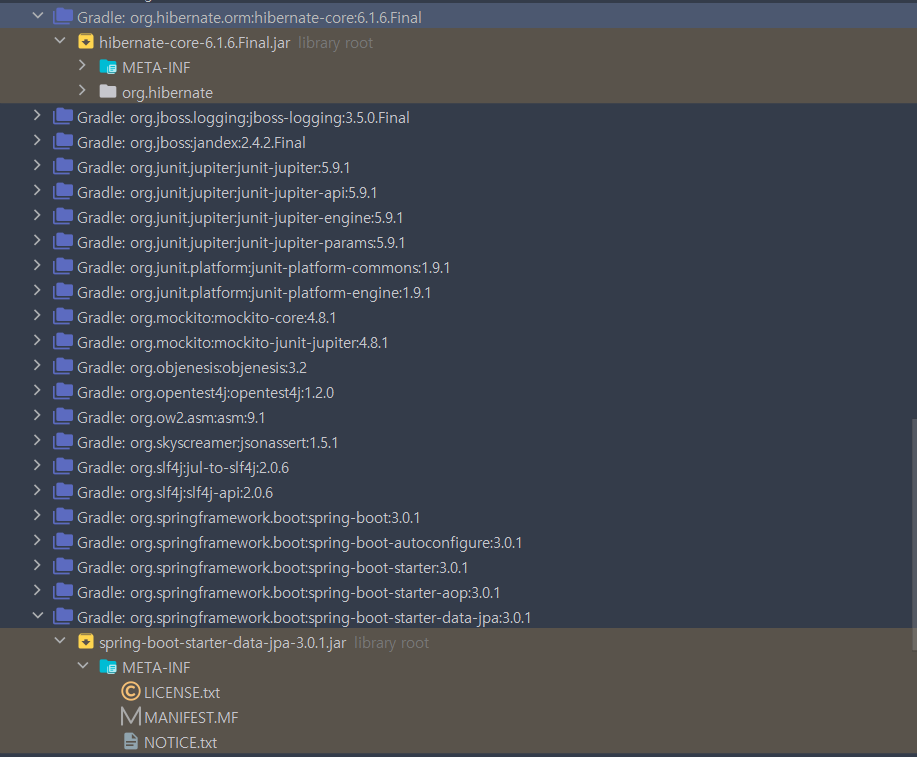The height and width of the screenshot is (757, 917).
Task: Expand jul-to-slf4j:2.0.6 library node
Action: point(37,466)
